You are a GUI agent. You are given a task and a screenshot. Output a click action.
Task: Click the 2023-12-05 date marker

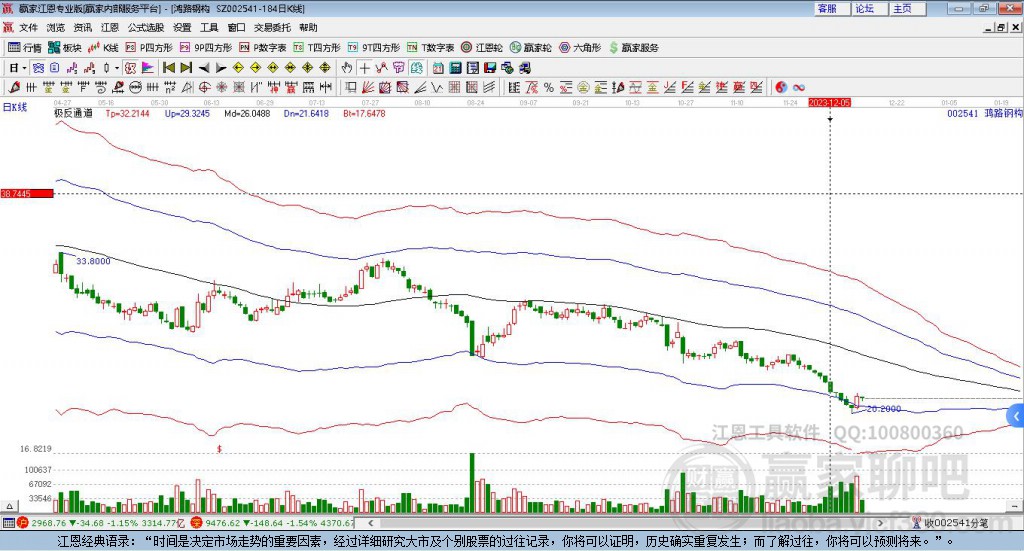(x=829, y=102)
